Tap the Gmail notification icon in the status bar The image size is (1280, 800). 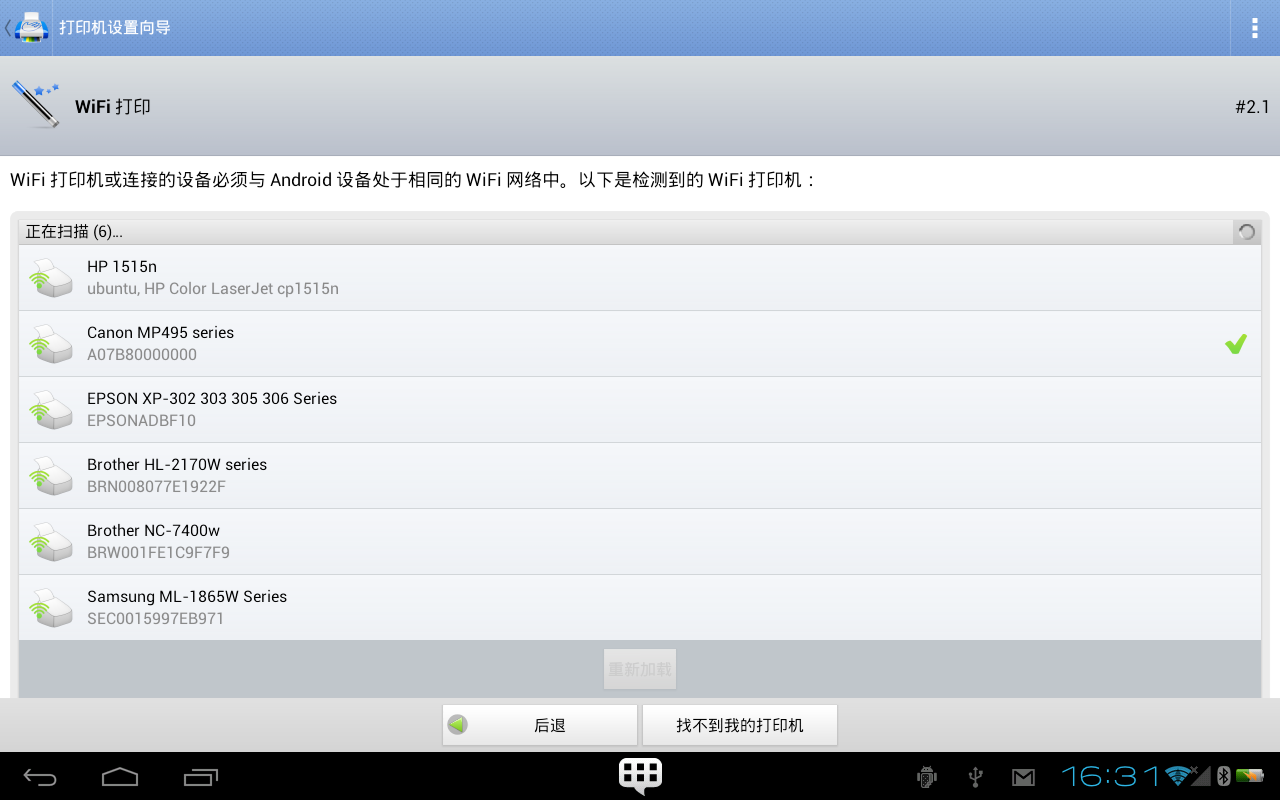(1023, 777)
